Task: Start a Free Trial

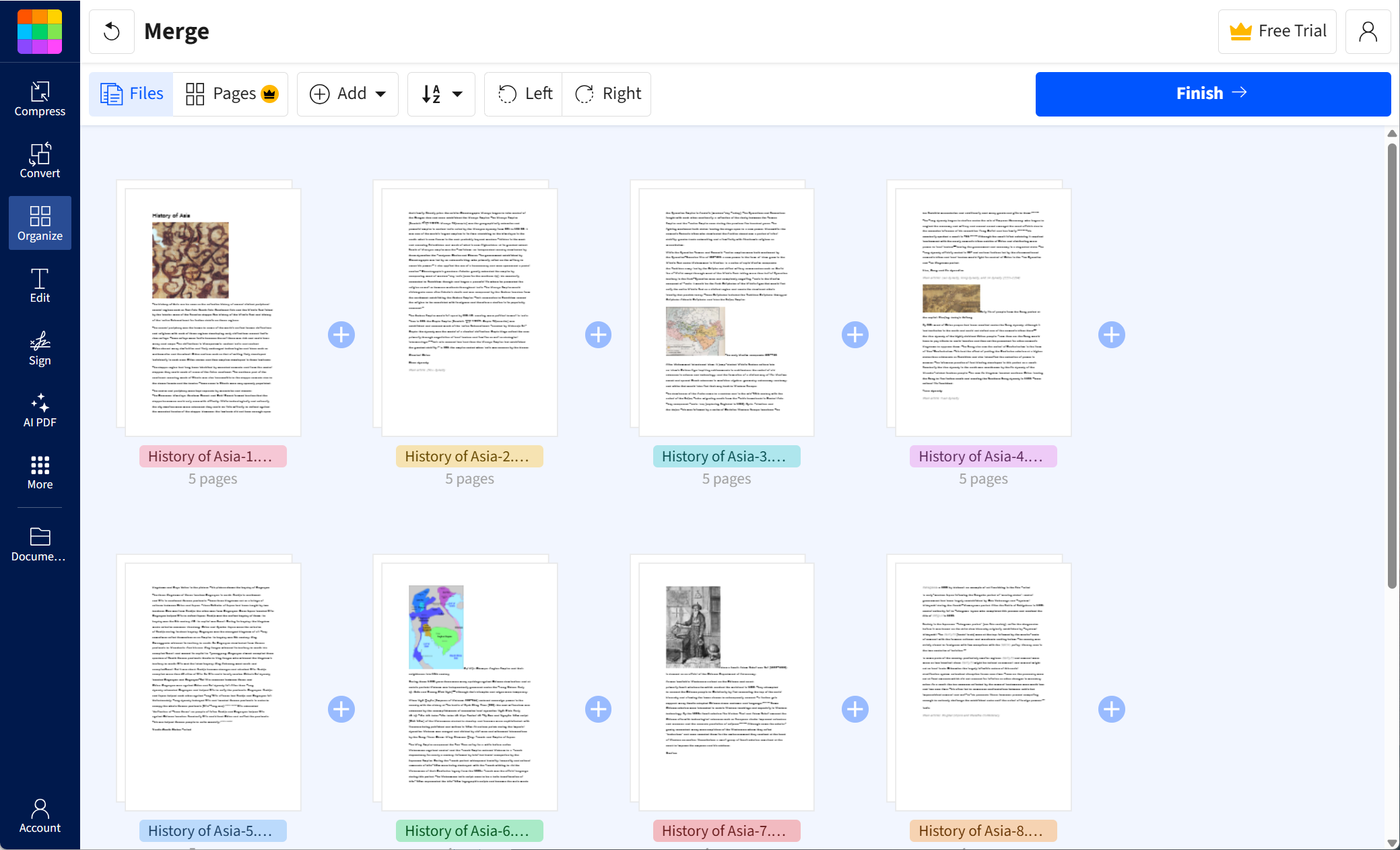Action: pos(1277,31)
